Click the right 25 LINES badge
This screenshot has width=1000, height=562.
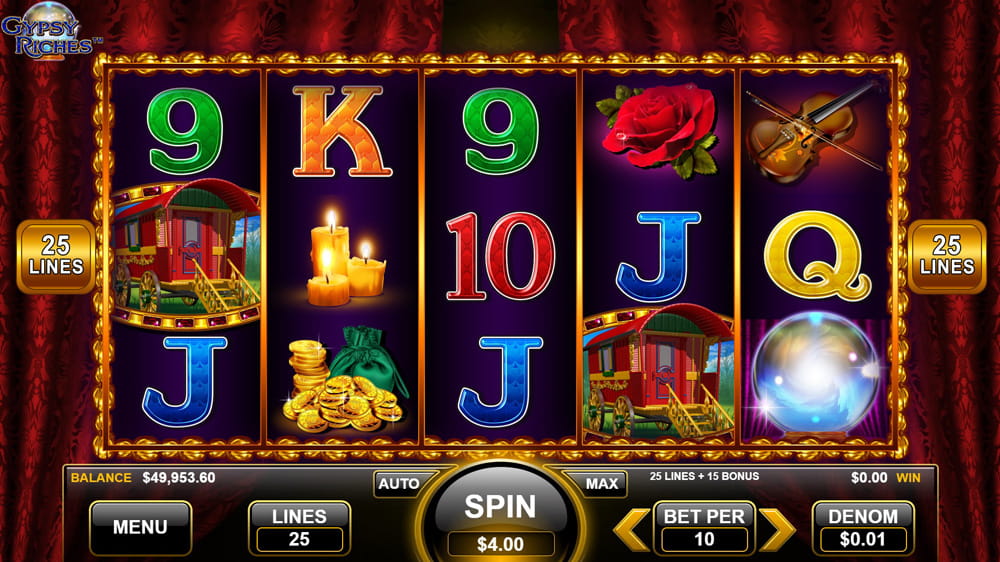pos(946,256)
